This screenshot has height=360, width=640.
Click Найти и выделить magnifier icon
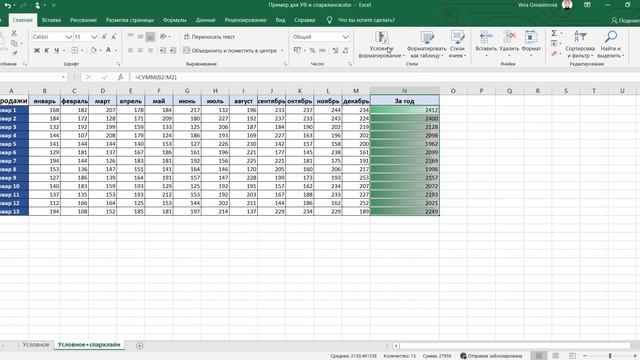(611, 37)
